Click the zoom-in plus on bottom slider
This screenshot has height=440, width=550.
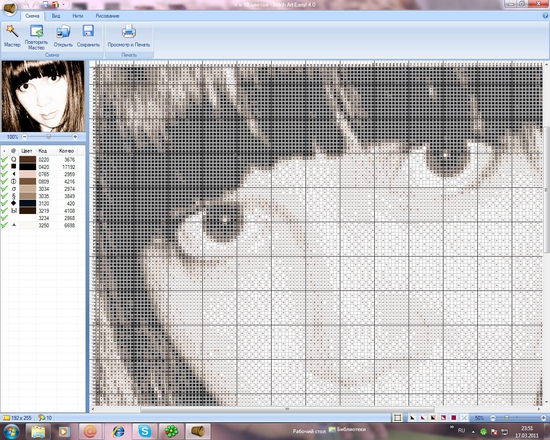(543, 418)
